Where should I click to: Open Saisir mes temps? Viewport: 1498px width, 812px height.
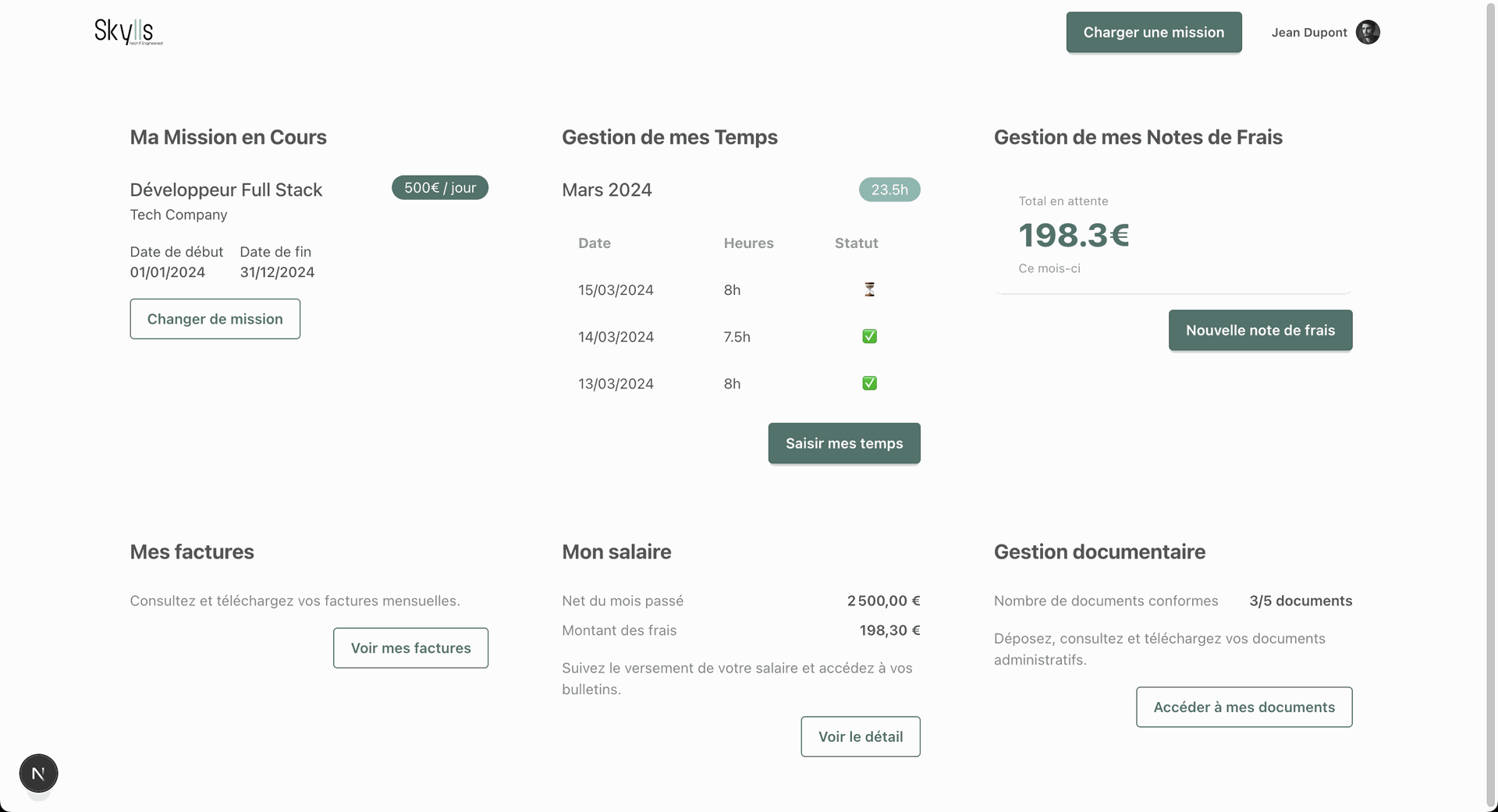tap(843, 443)
